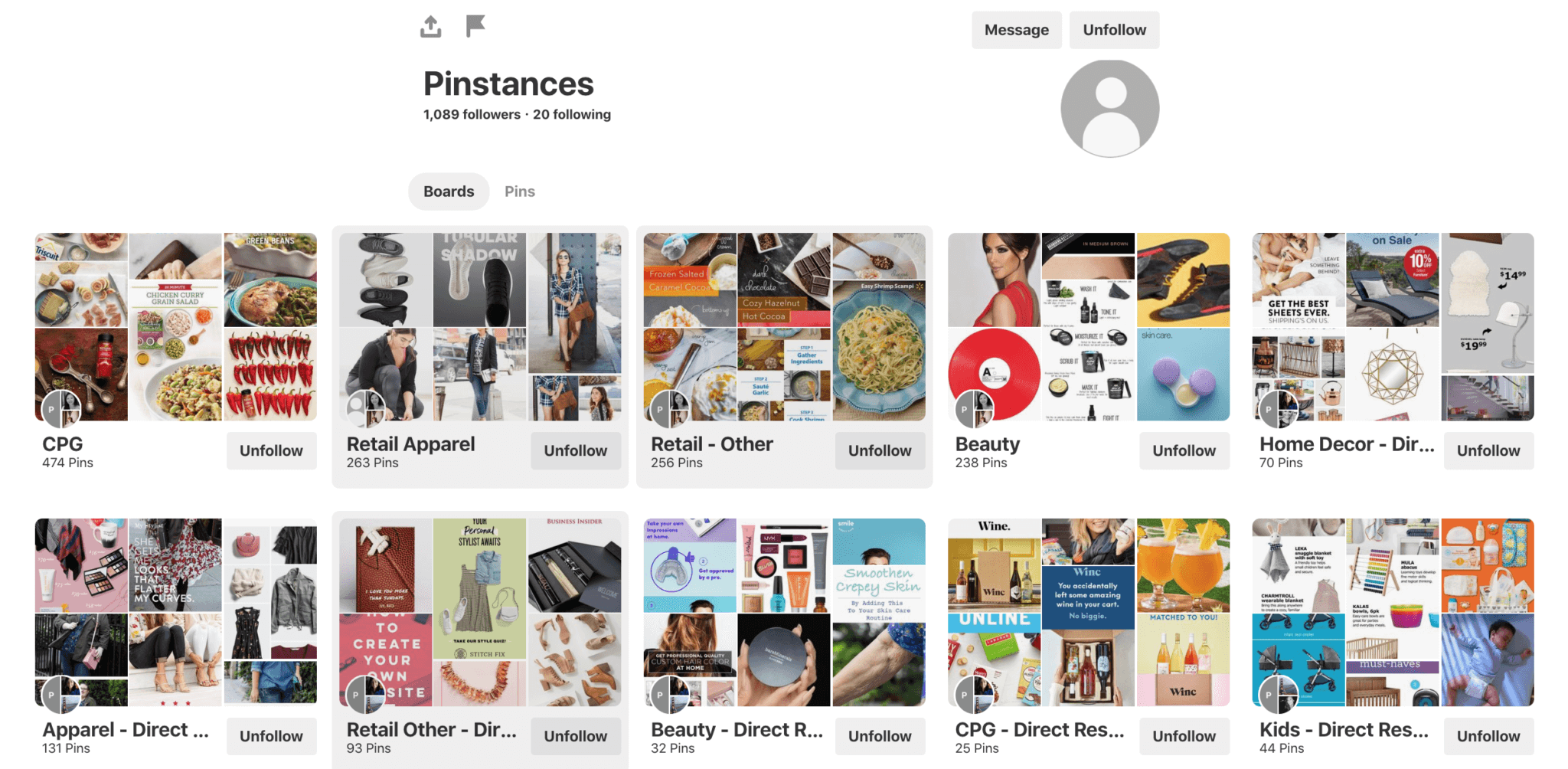Click the share/upload profile icon
Viewport: 1568px width, 769px height.
tap(431, 27)
